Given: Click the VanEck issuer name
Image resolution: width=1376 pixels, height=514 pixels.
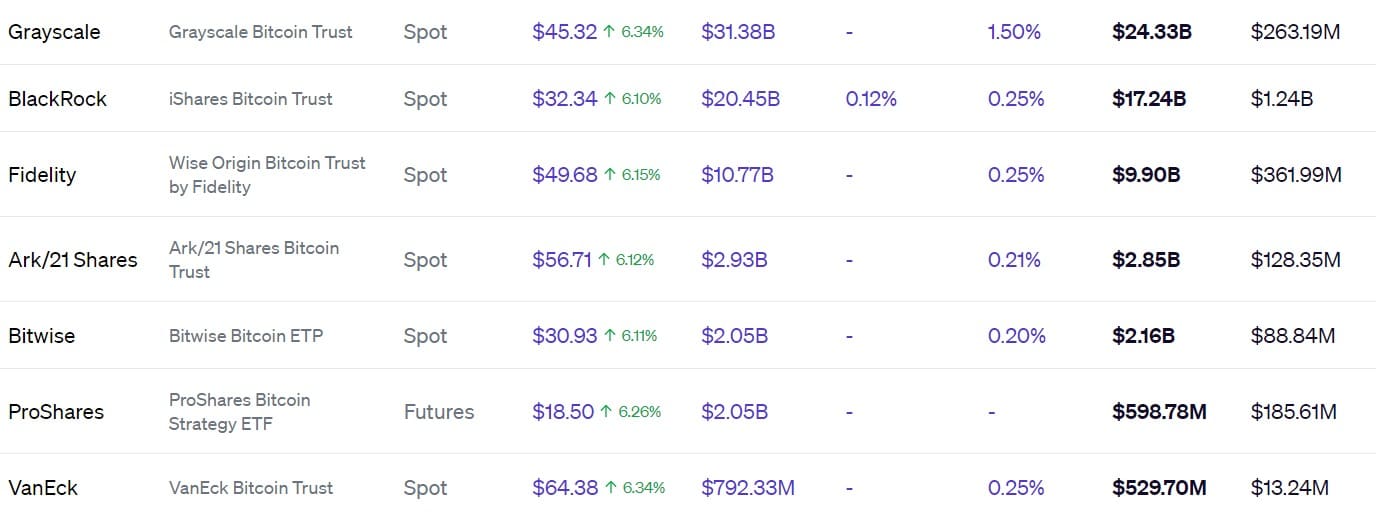Looking at the screenshot, I should point(43,488).
